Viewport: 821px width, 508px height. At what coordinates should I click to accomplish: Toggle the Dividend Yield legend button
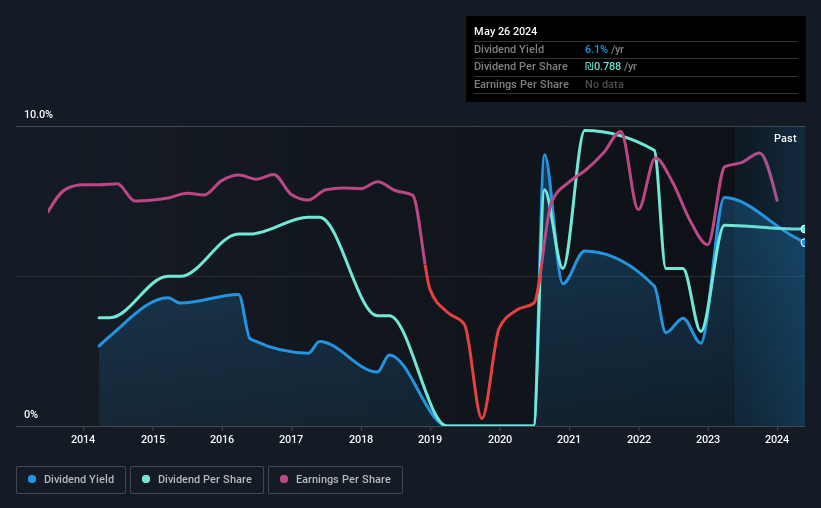click(71, 480)
